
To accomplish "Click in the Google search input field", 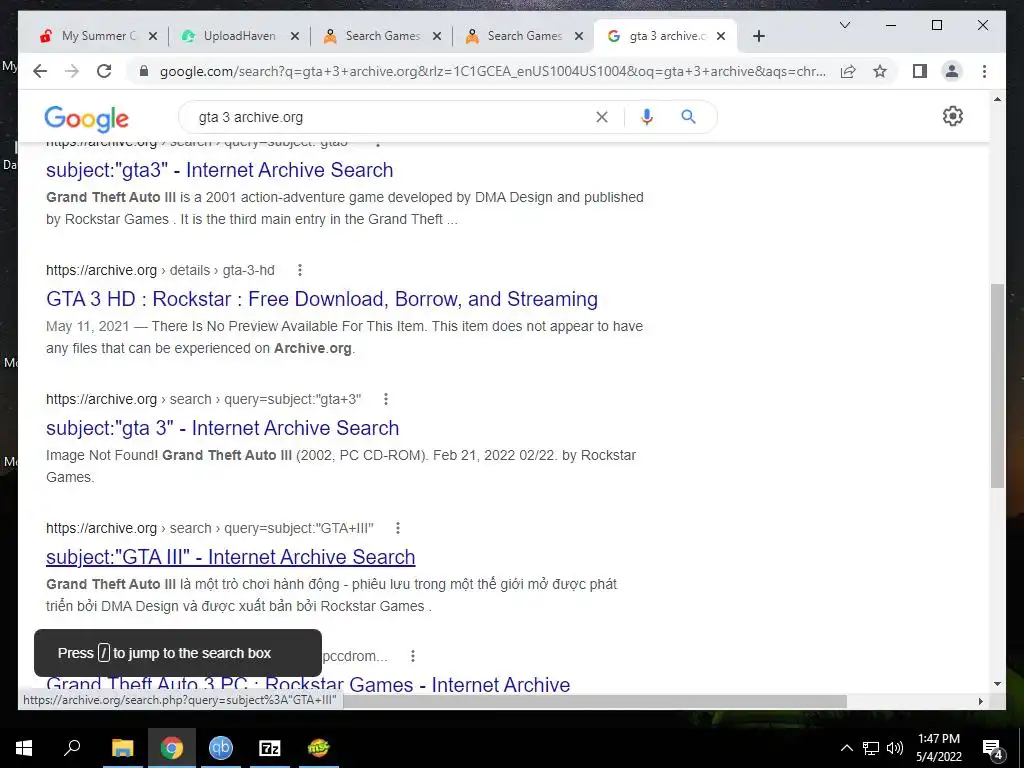I will (392, 117).
